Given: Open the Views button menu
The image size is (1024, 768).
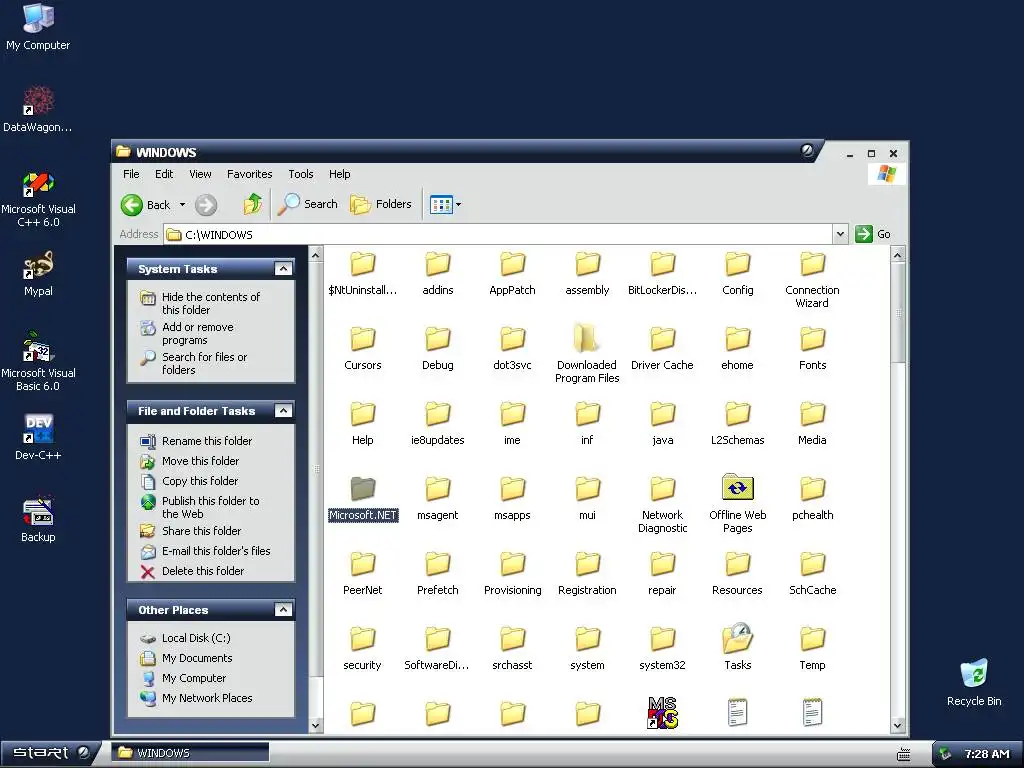Looking at the screenshot, I should coord(445,204).
